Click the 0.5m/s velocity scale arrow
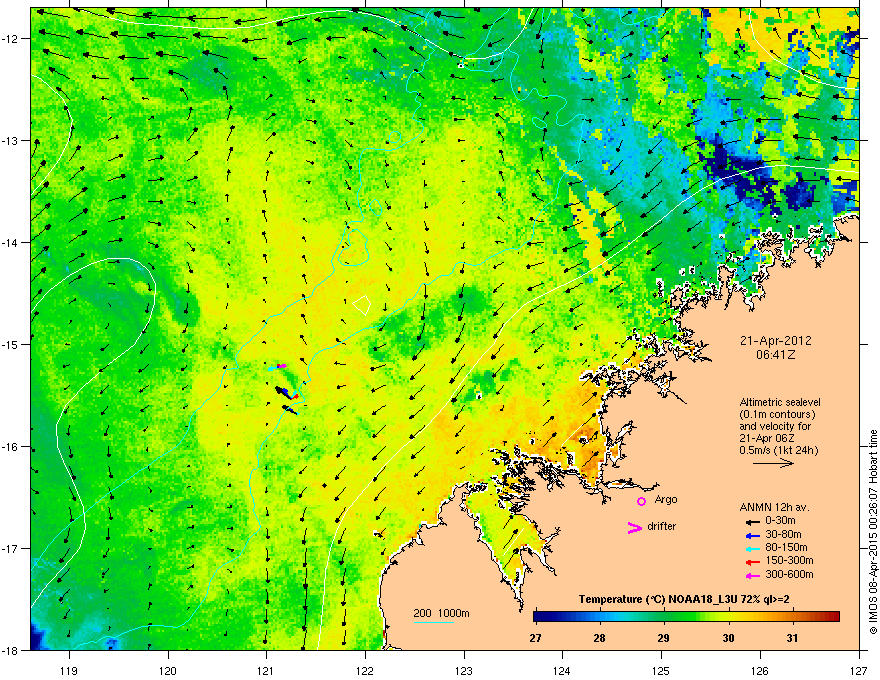The height and width of the screenshot is (680, 880). click(773, 463)
